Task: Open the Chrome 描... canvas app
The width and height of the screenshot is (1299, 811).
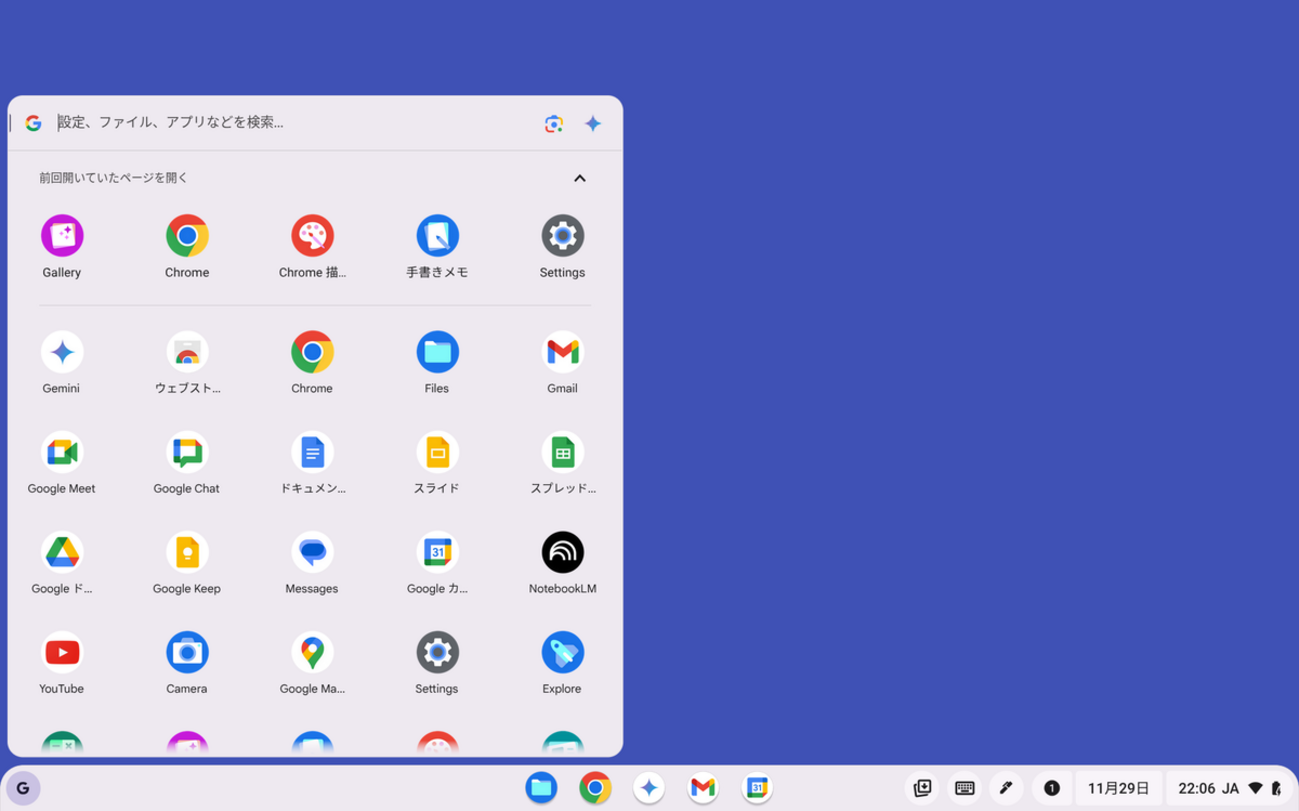Action: pyautogui.click(x=312, y=236)
